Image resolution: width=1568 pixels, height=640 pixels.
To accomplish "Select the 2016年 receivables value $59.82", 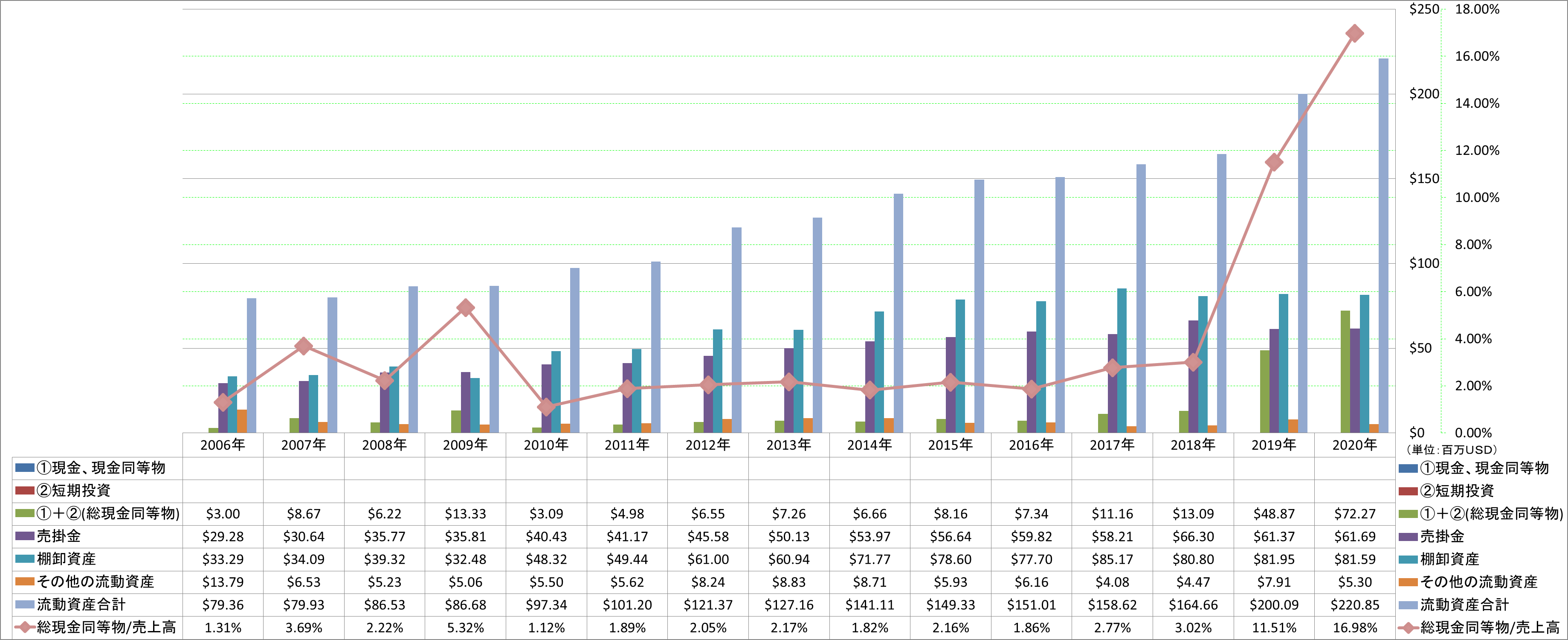I will pos(1031,537).
